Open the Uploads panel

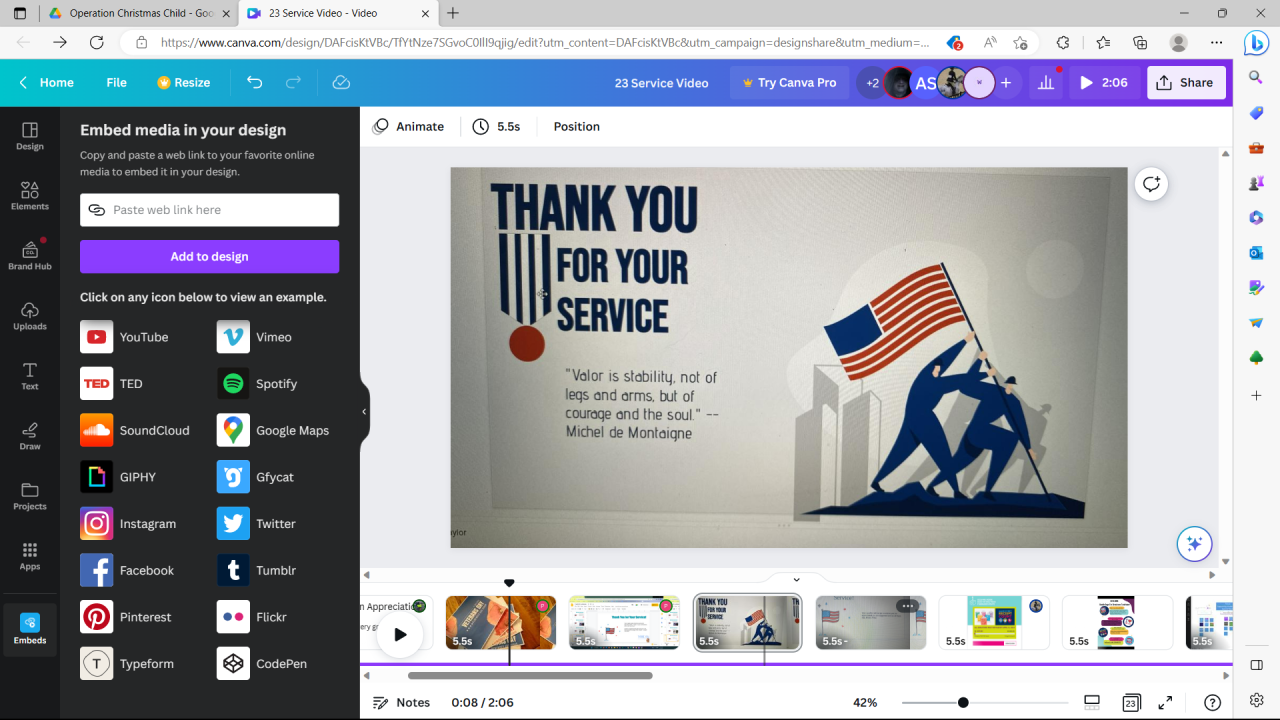(x=30, y=316)
